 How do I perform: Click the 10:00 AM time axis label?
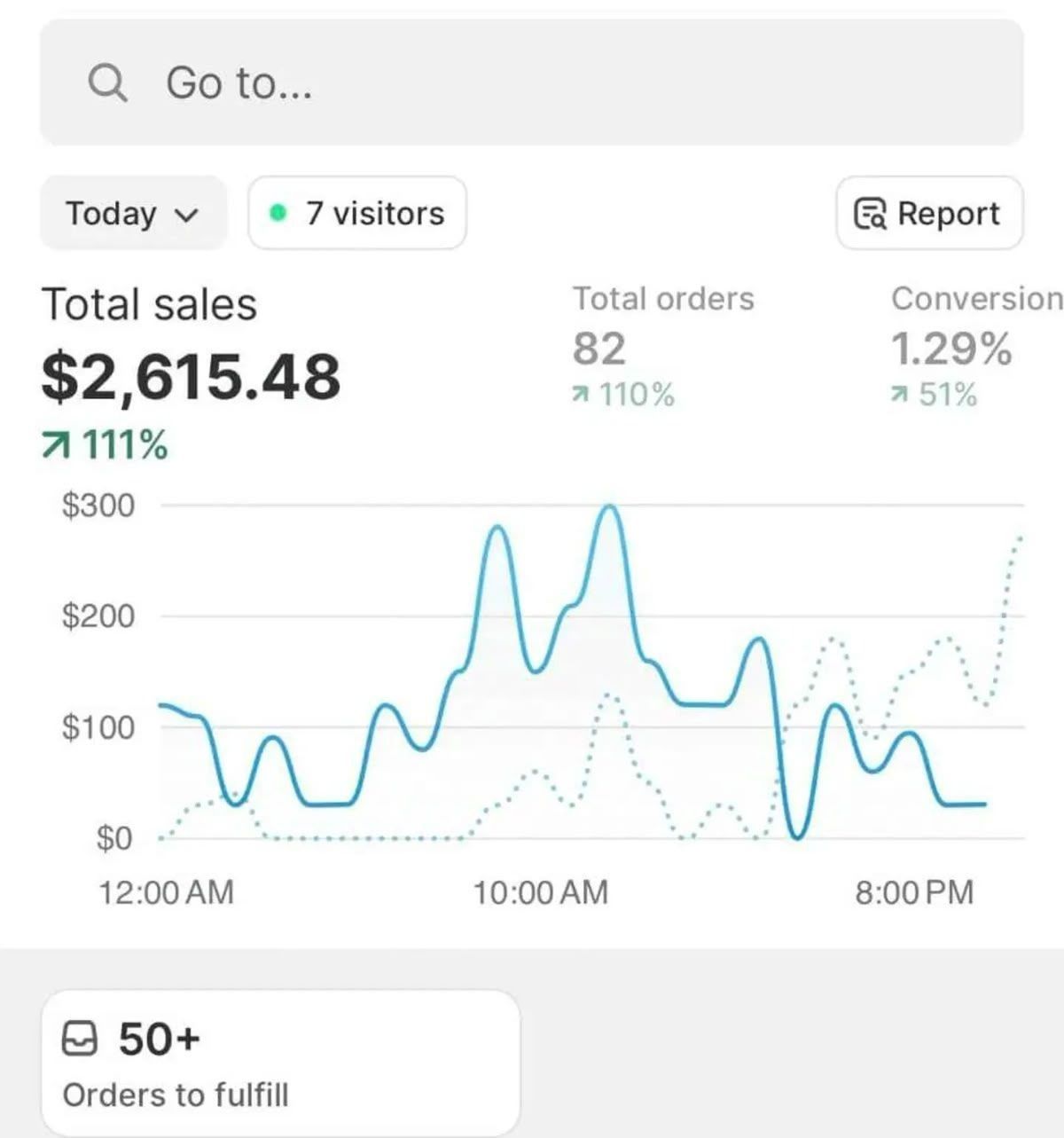tap(540, 892)
